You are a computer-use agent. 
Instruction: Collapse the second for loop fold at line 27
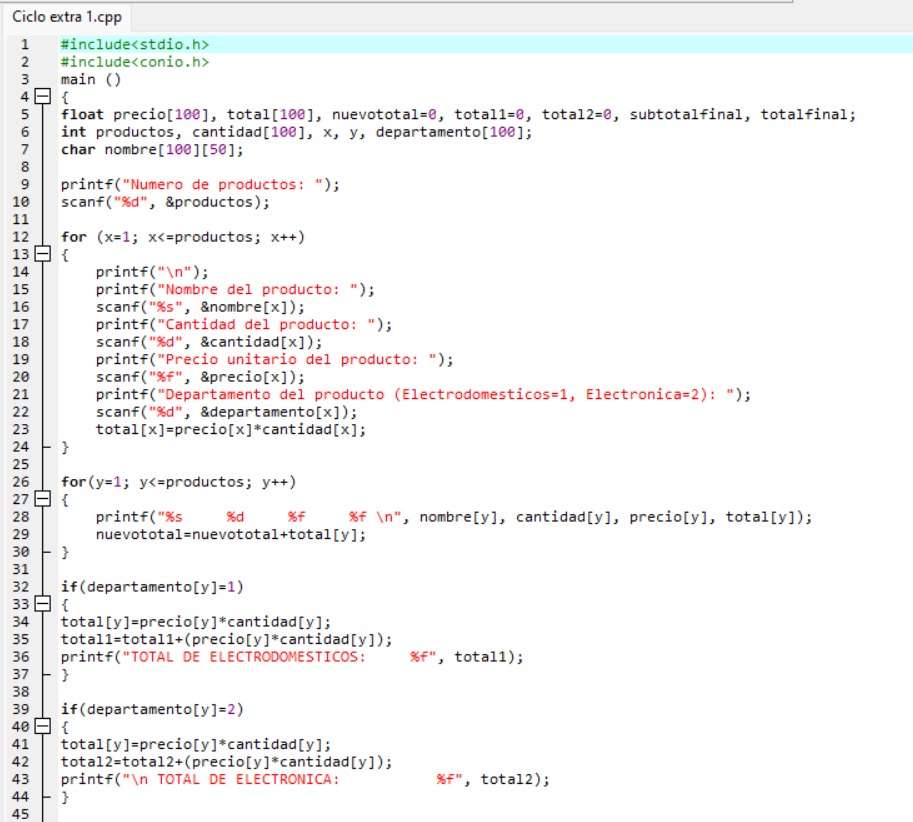click(42, 500)
